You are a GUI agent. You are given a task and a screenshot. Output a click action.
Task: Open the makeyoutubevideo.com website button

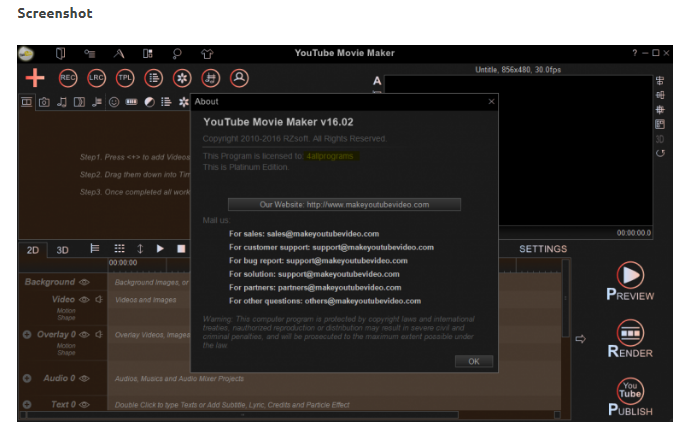pos(344,205)
